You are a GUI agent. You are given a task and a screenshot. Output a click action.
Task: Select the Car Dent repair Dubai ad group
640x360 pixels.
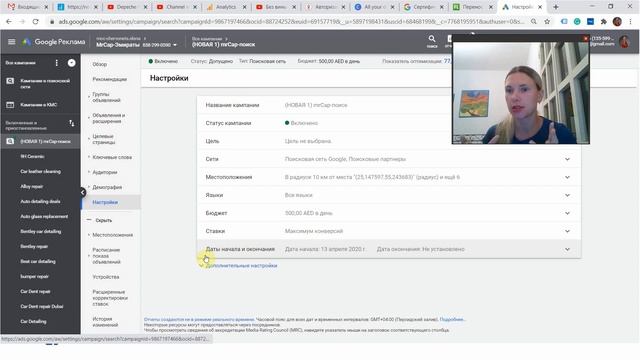click(42, 307)
